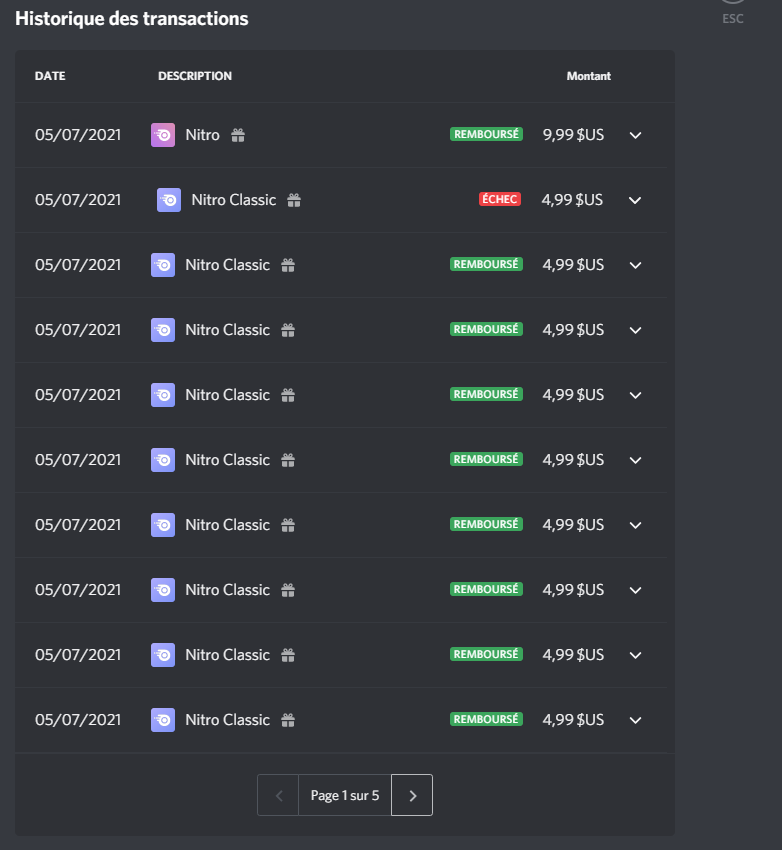Click the gift icon in the third transaction row
782x850 pixels.
point(288,265)
